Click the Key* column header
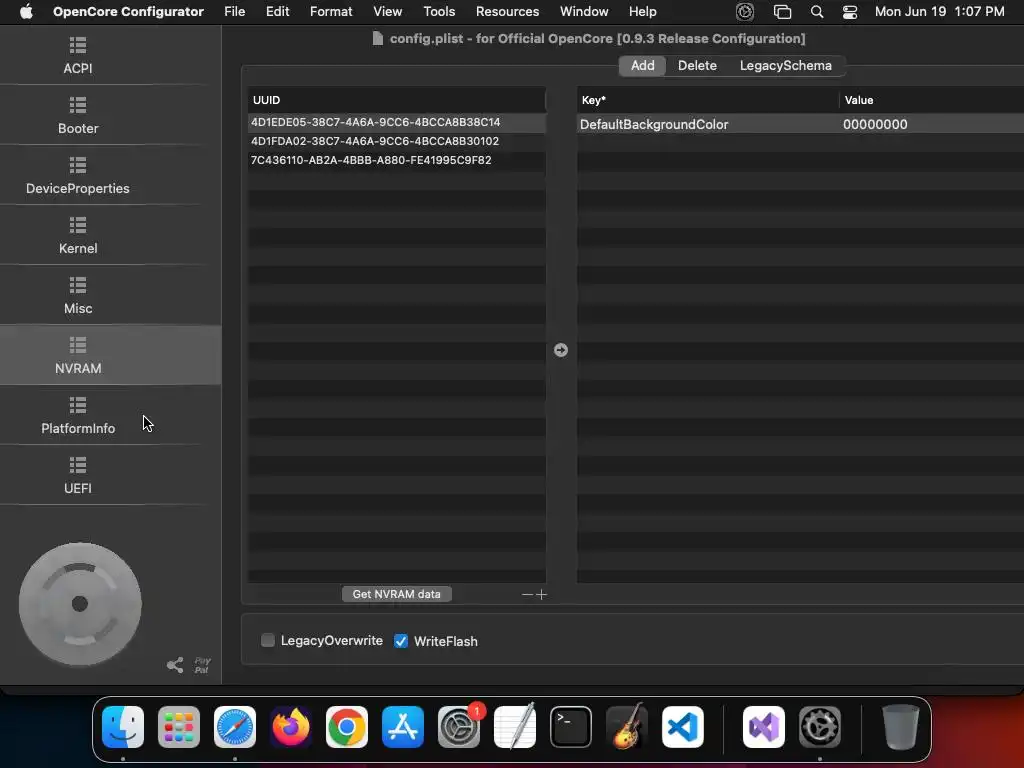The image size is (1024, 768). coord(707,100)
